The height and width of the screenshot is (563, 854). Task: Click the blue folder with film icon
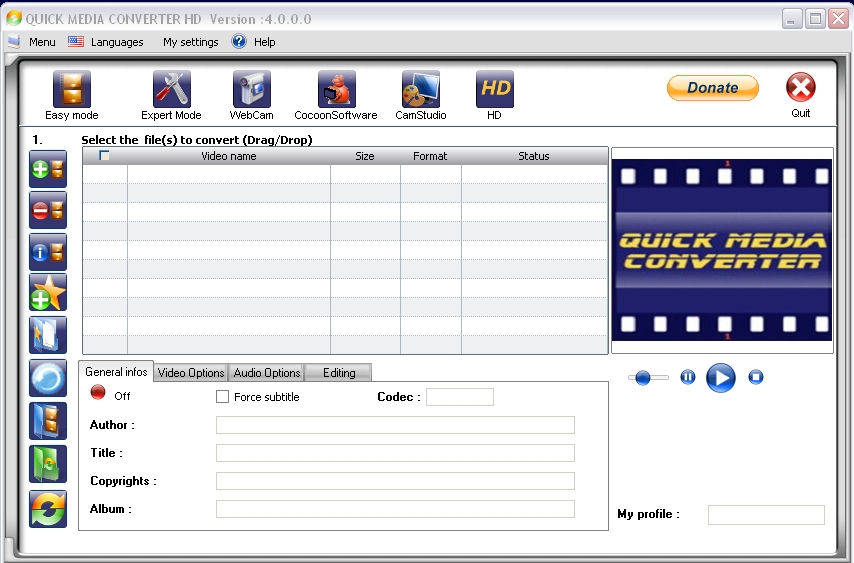pos(48,421)
